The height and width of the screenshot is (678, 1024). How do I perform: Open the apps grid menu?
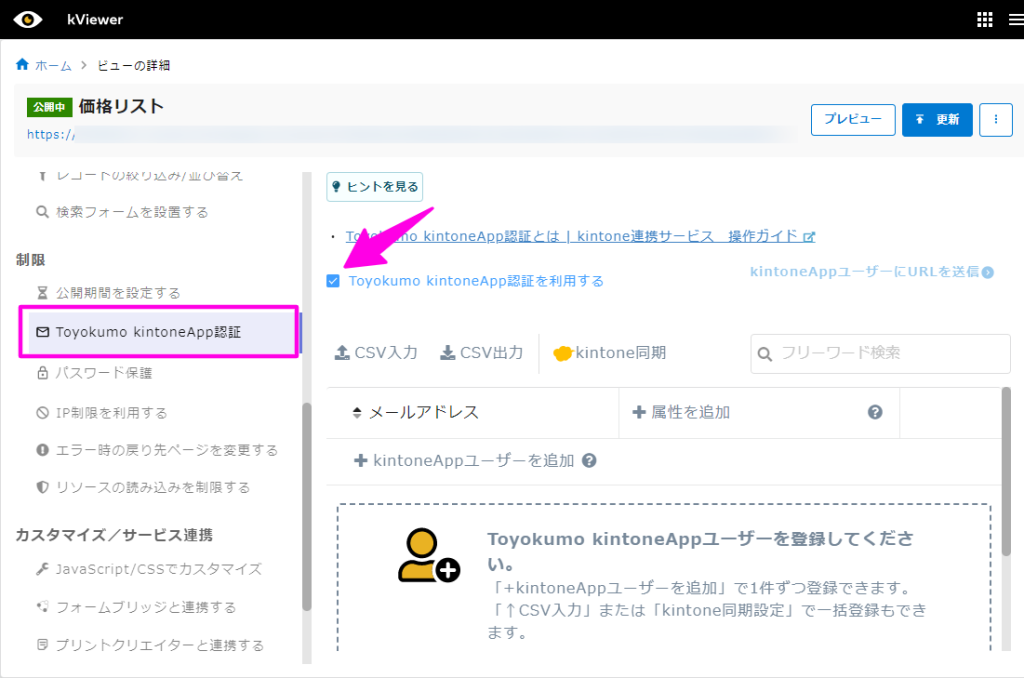[x=985, y=20]
